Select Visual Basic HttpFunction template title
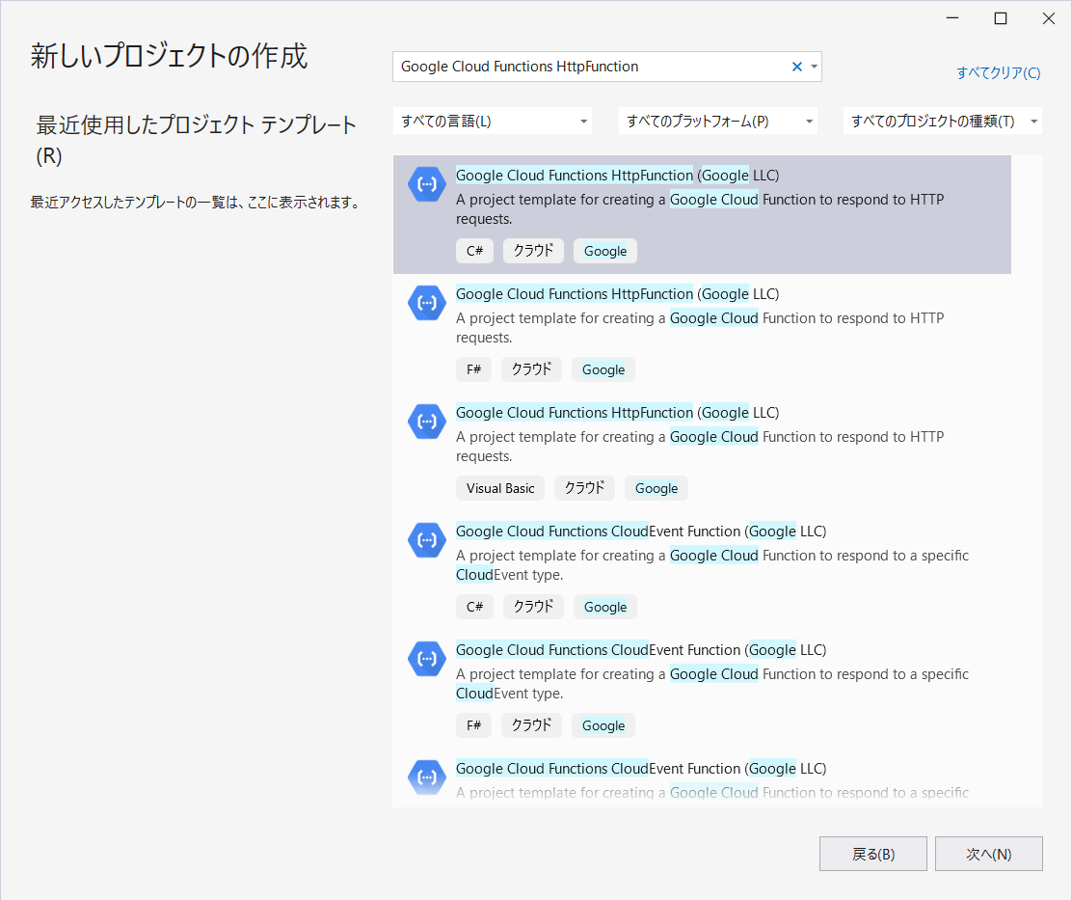 click(617, 412)
